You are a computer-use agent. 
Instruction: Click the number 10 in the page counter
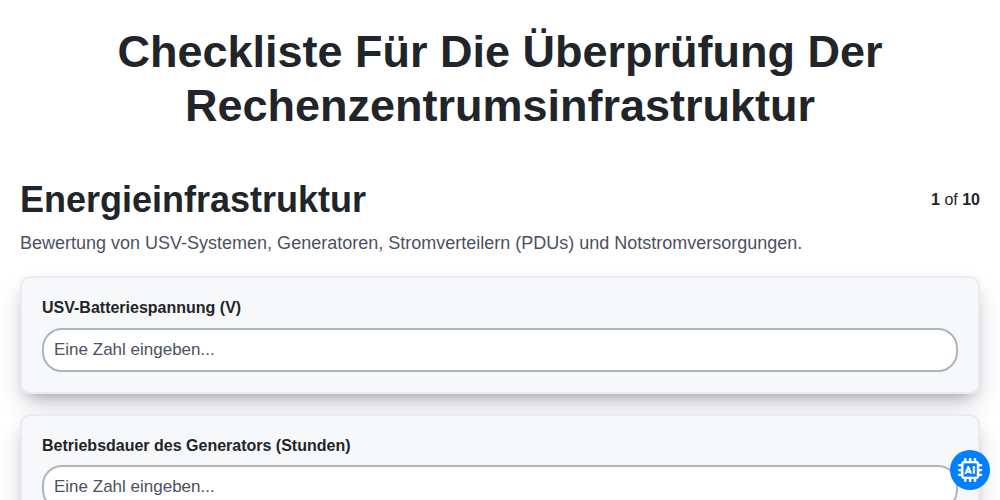pyautogui.click(x=971, y=200)
